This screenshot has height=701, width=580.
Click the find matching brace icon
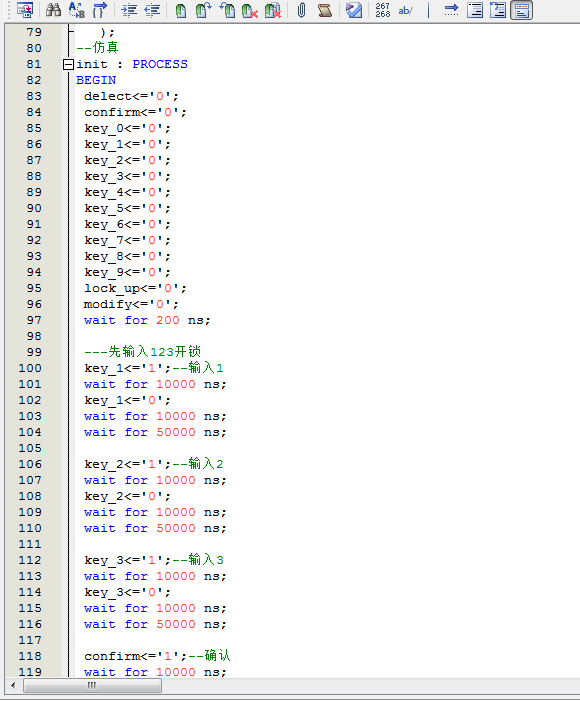[x=99, y=10]
